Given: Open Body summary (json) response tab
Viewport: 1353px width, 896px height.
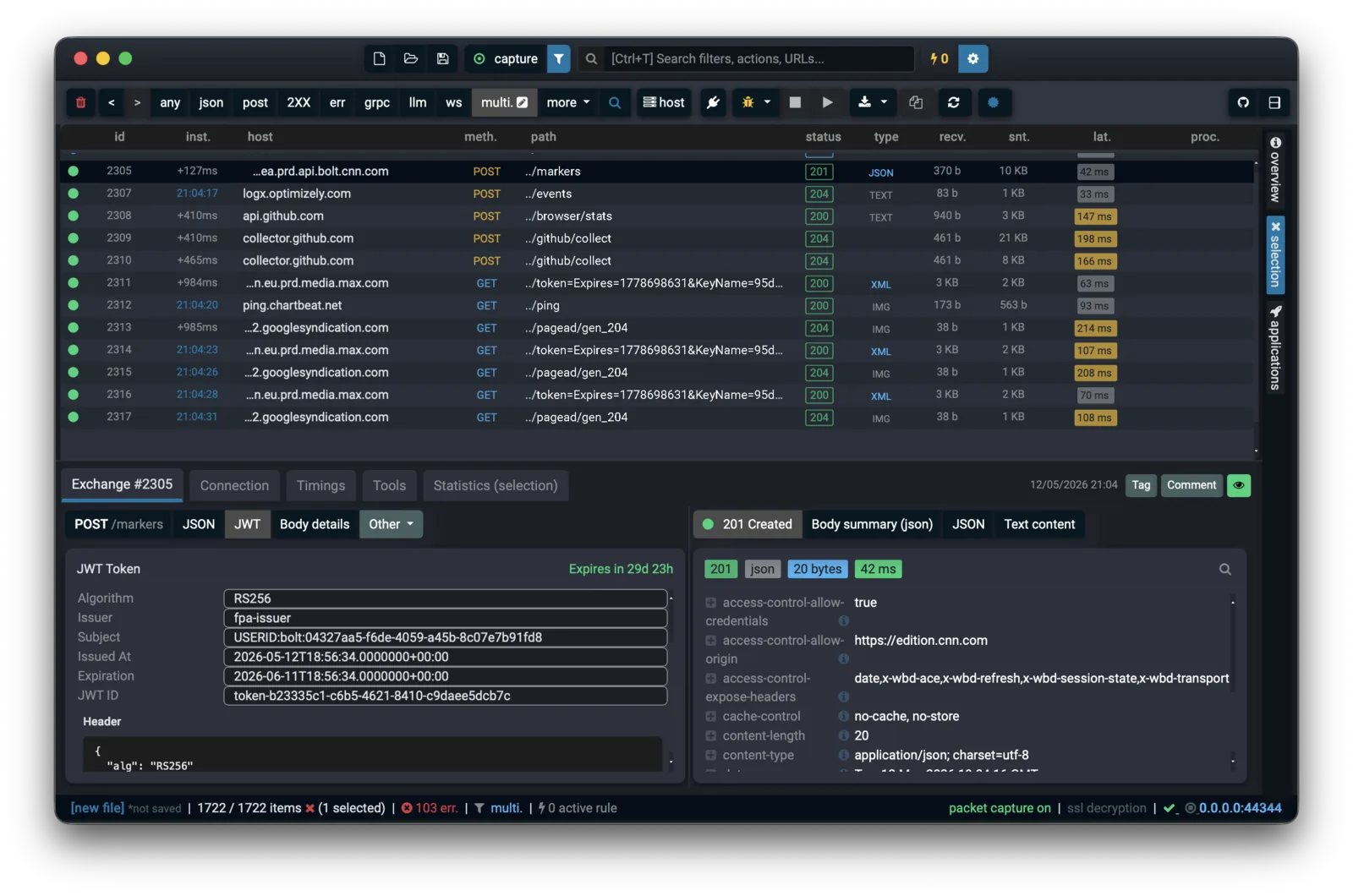Looking at the screenshot, I should (872, 524).
